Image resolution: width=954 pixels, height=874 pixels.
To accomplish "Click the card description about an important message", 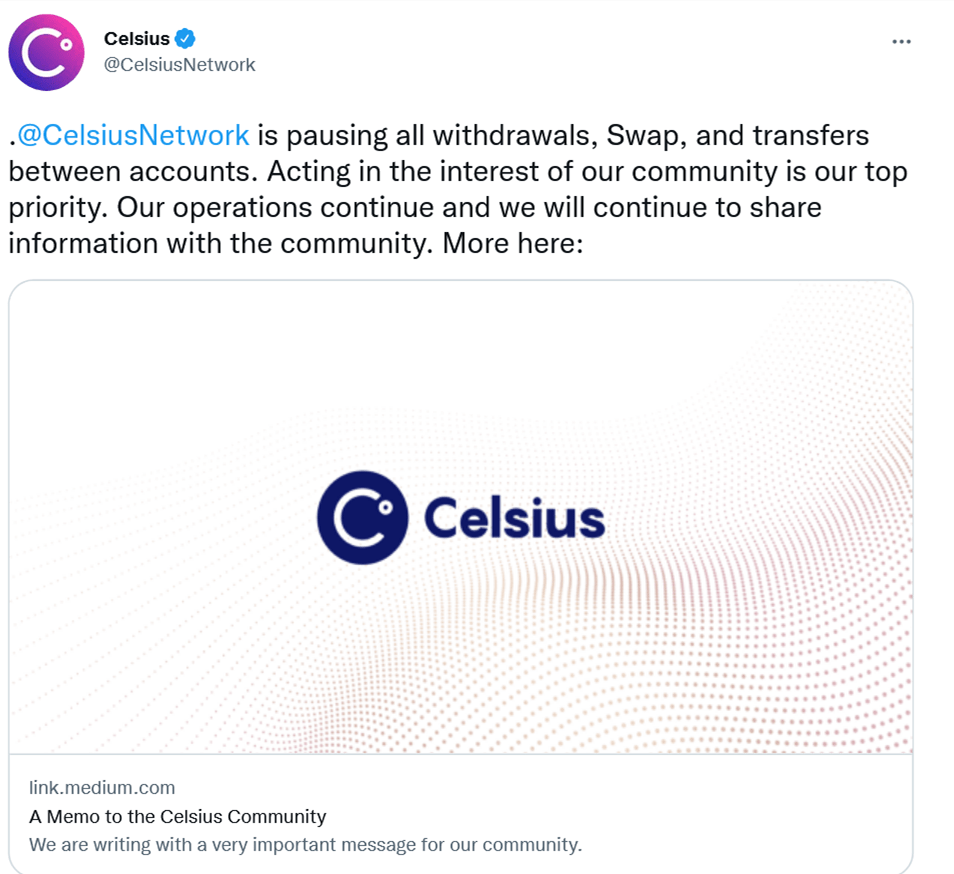I will click(305, 844).
